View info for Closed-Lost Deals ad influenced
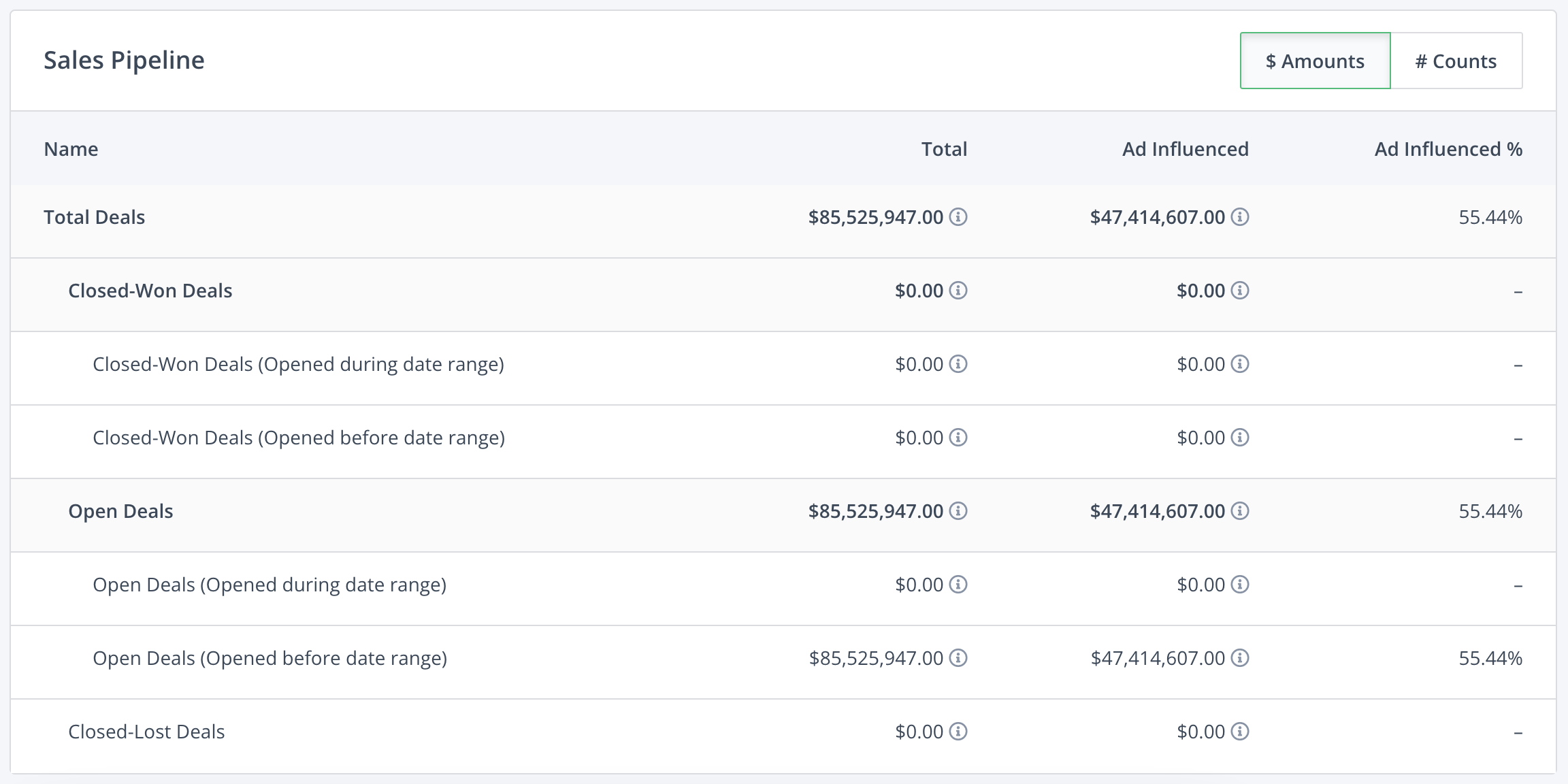This screenshot has height=784, width=1568. point(1240,732)
